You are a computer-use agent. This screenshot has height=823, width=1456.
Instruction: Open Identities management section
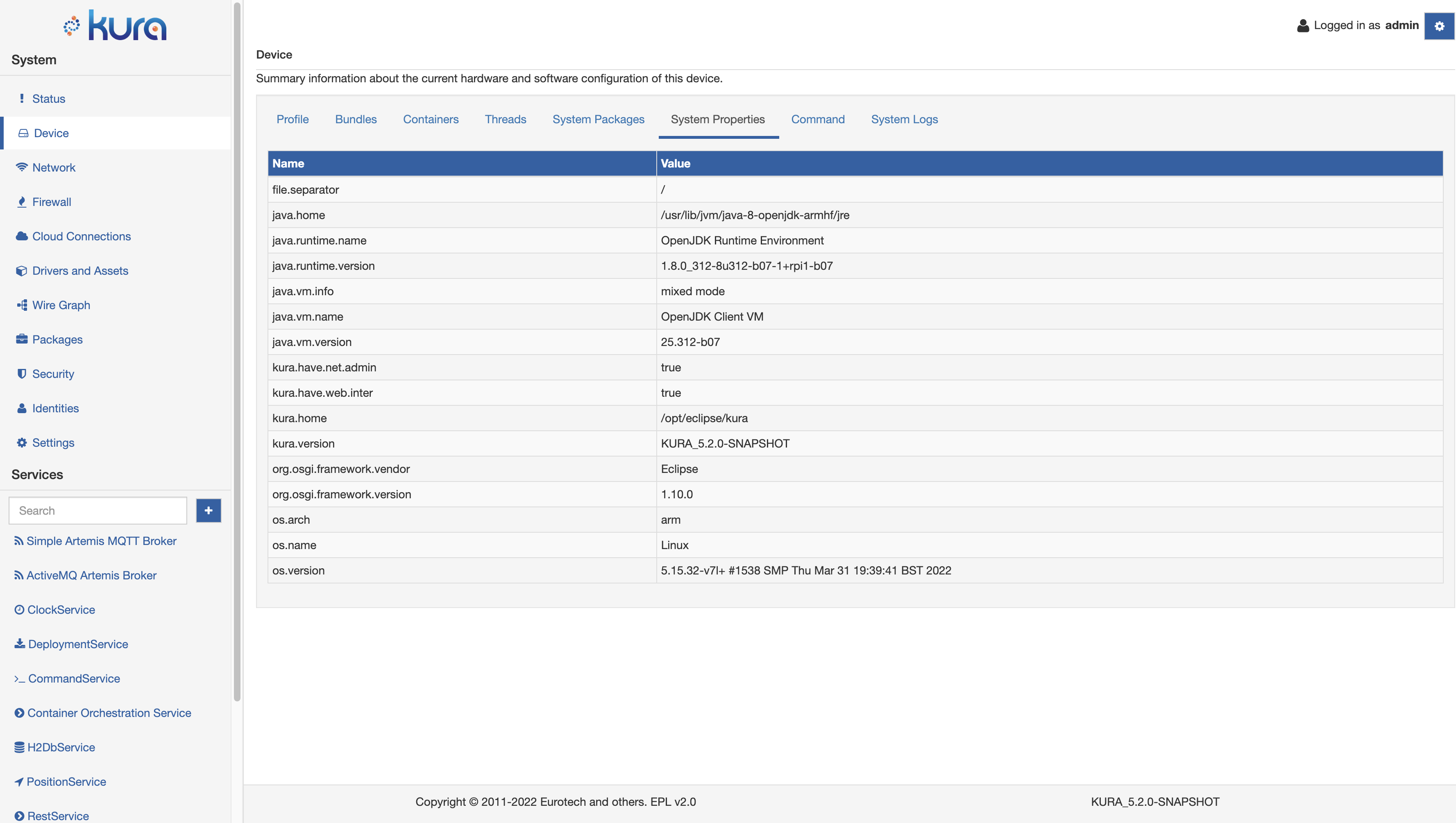(x=55, y=408)
